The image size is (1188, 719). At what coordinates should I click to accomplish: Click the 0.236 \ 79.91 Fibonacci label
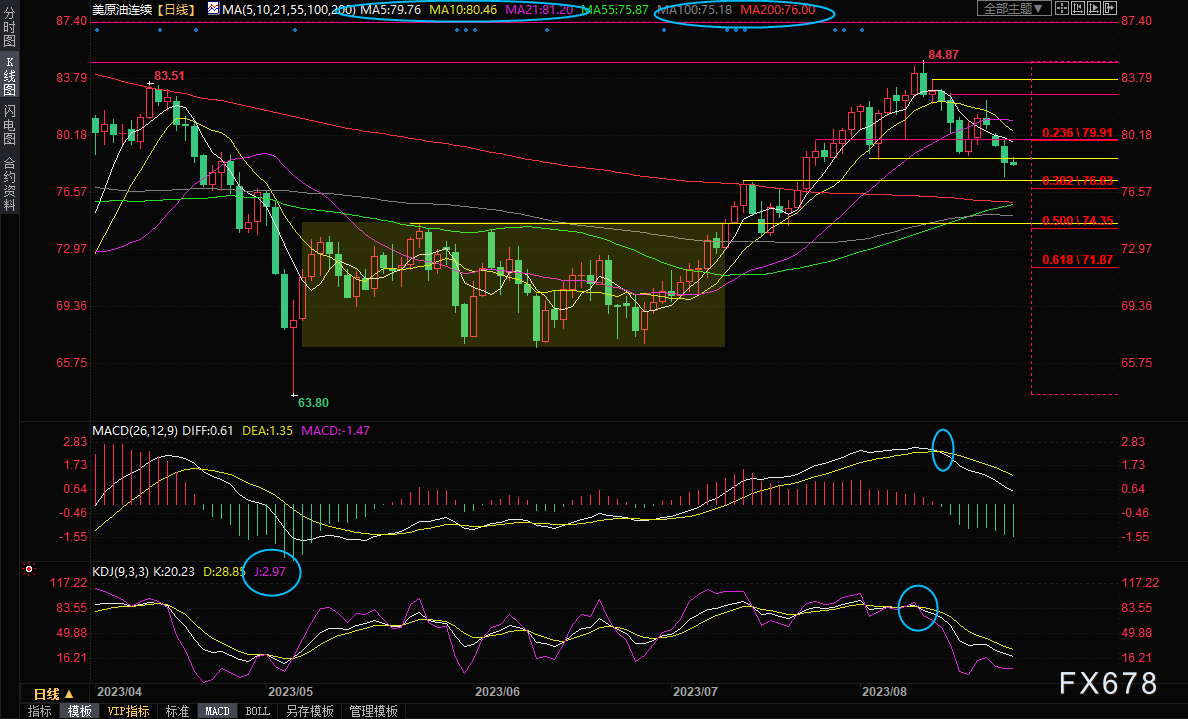[x=1077, y=133]
